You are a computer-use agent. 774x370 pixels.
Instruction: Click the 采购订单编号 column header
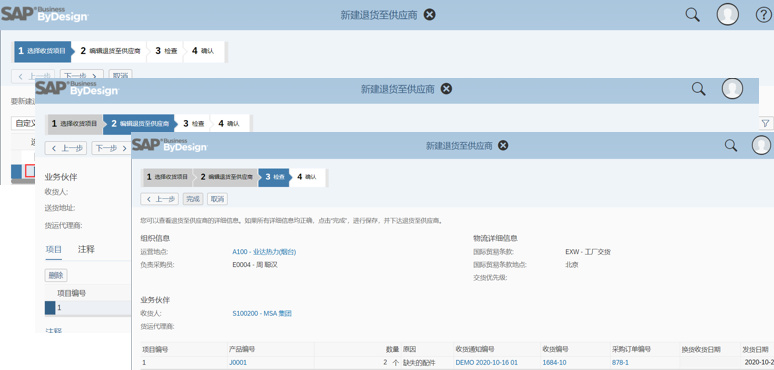pos(631,350)
